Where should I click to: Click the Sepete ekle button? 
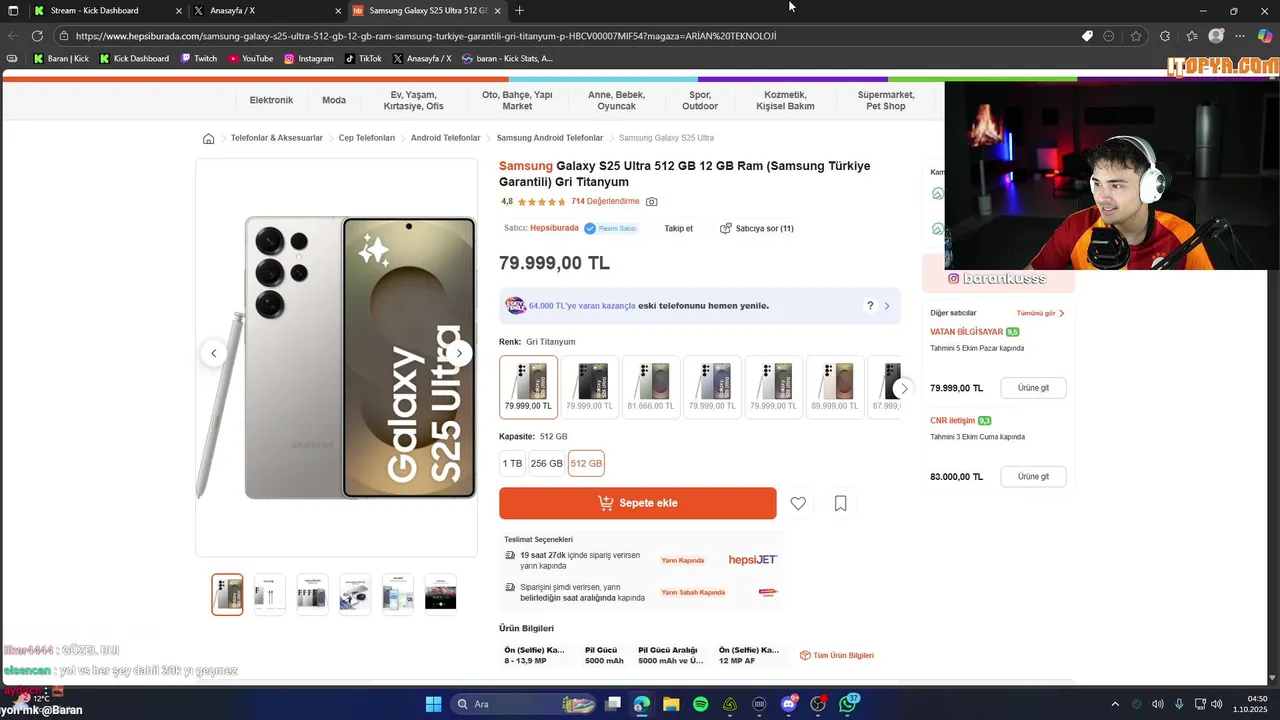(638, 503)
